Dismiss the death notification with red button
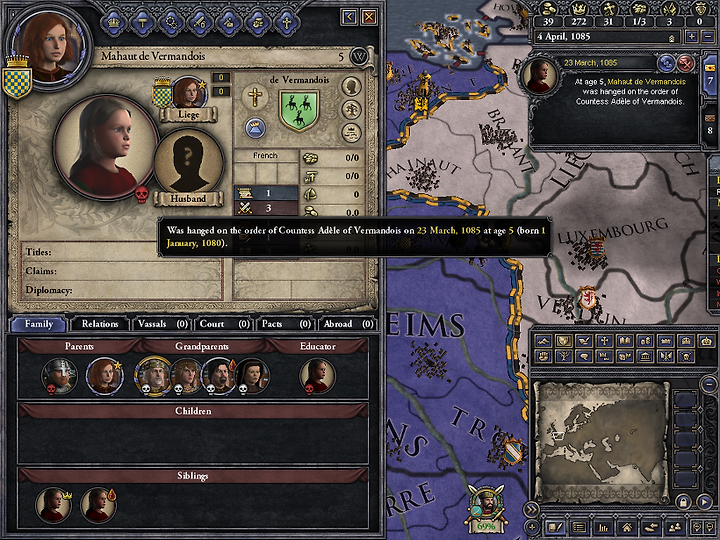Image resolution: width=720 pixels, height=540 pixels. 686,63
